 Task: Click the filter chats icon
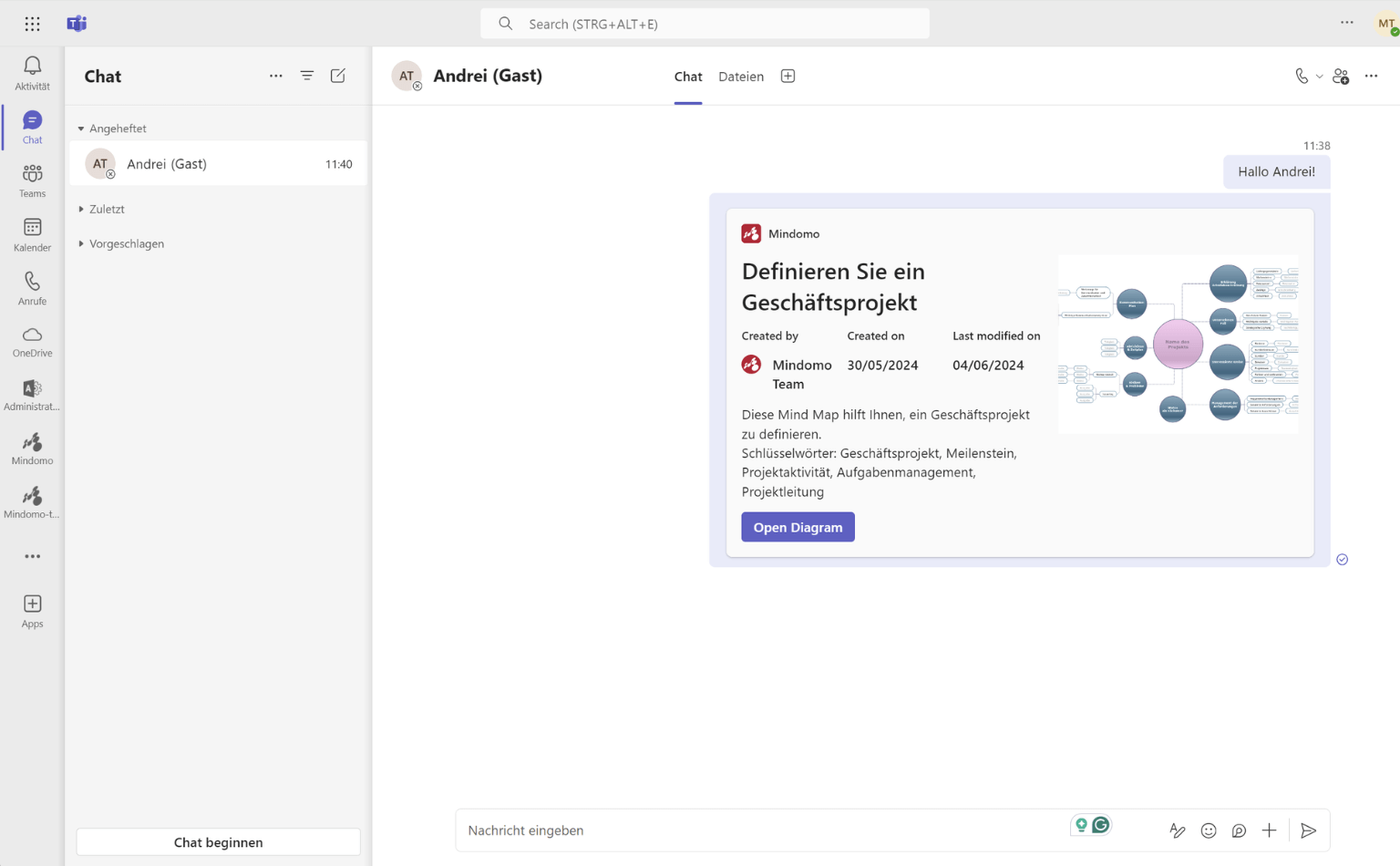pyautogui.click(x=307, y=77)
